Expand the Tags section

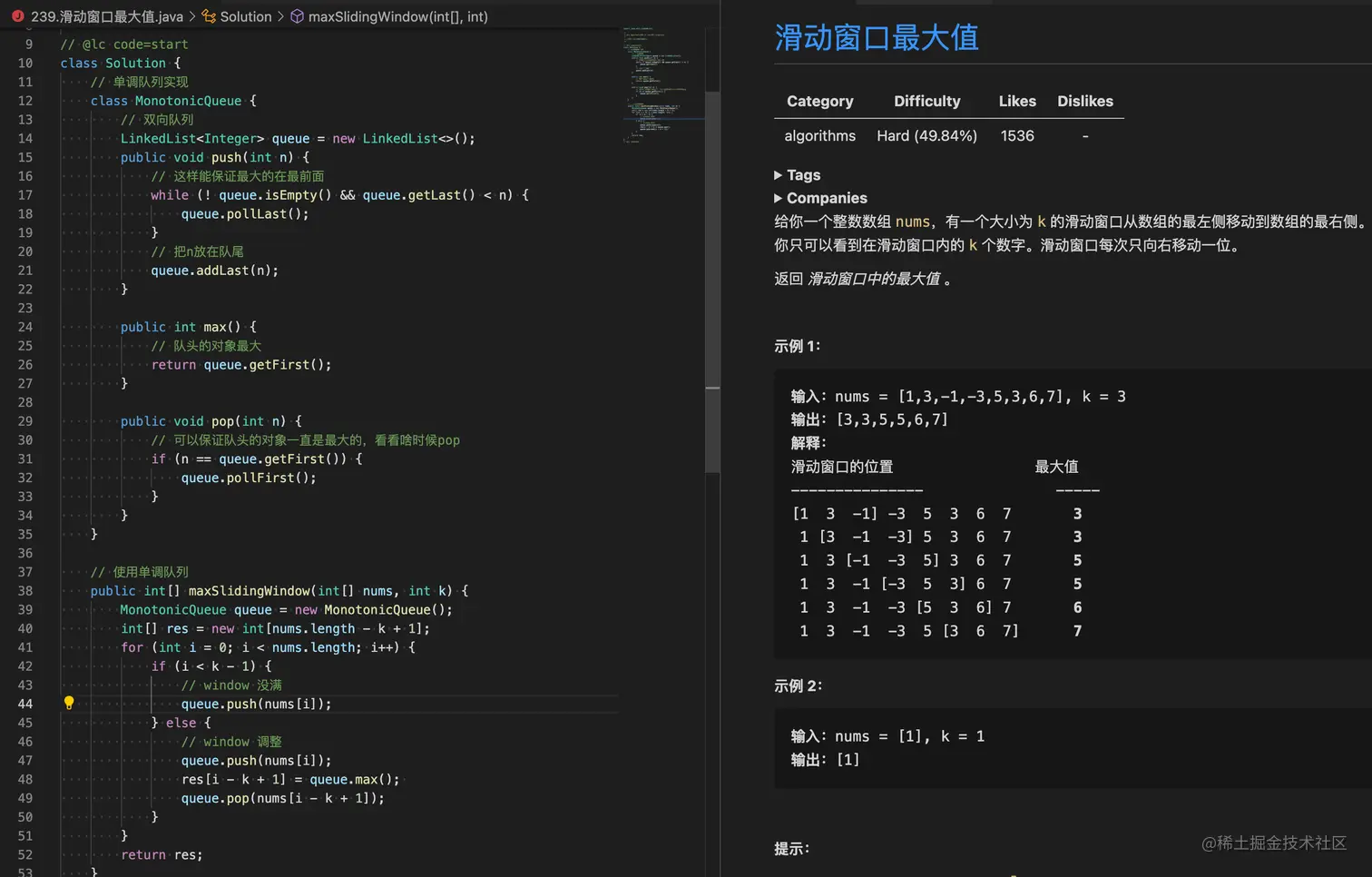(798, 175)
